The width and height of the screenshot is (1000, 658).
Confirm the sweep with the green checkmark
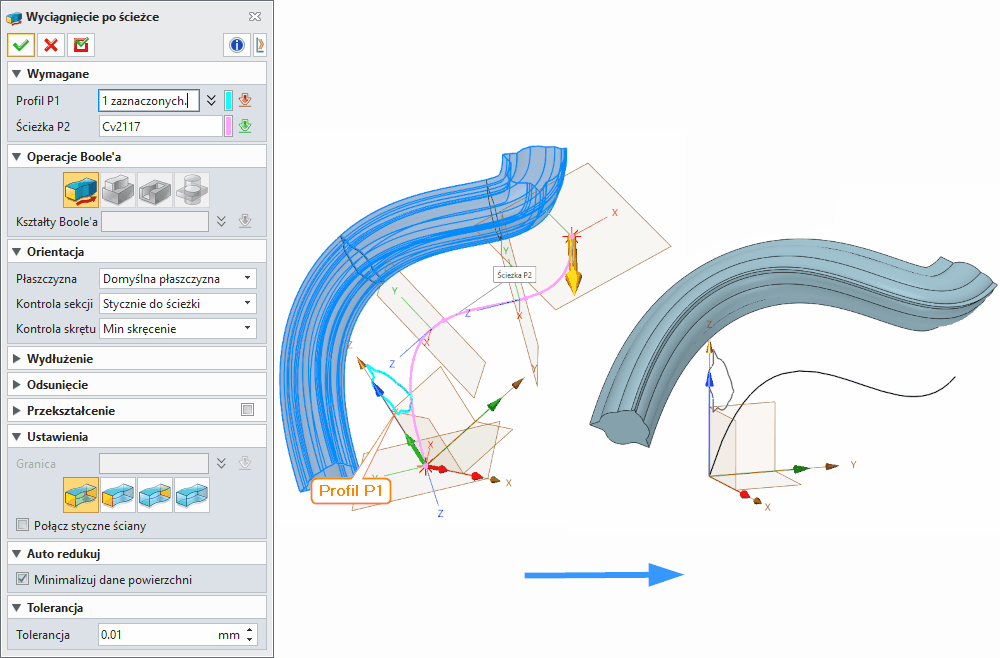(x=21, y=45)
